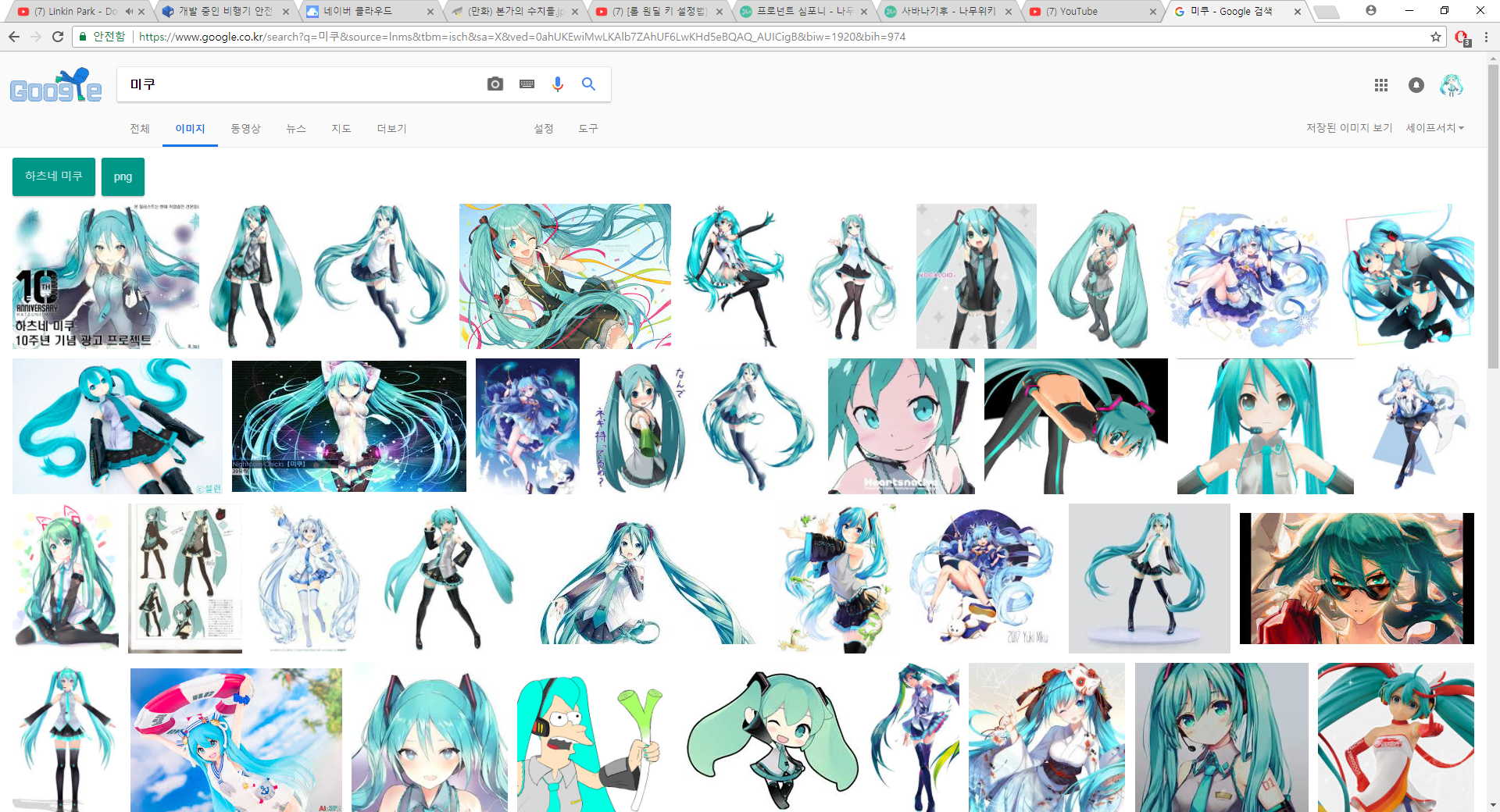Expand the 더보기 menu

tap(391, 129)
